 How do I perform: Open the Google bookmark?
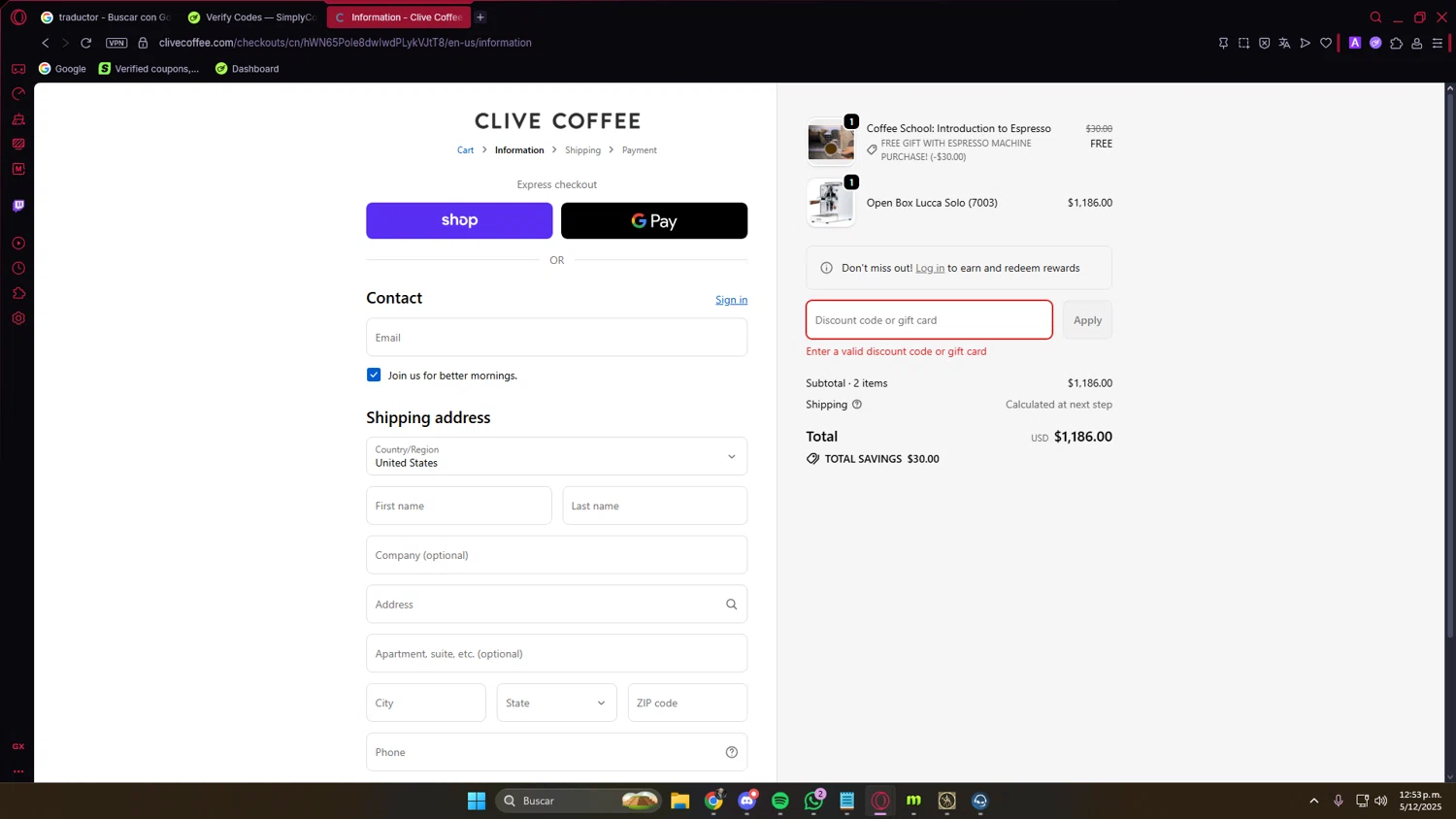click(62, 69)
